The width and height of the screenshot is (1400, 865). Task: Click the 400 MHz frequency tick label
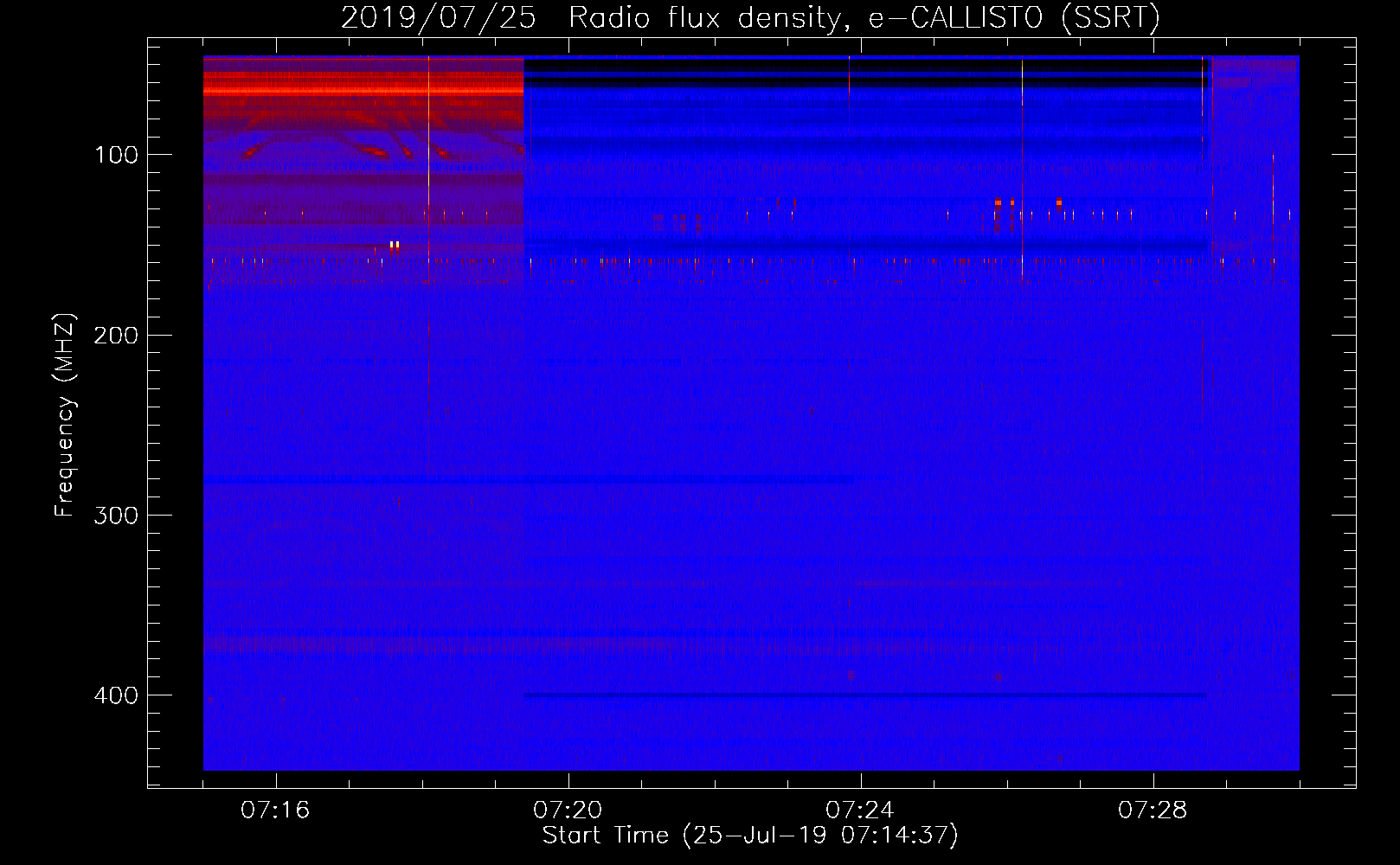116,695
